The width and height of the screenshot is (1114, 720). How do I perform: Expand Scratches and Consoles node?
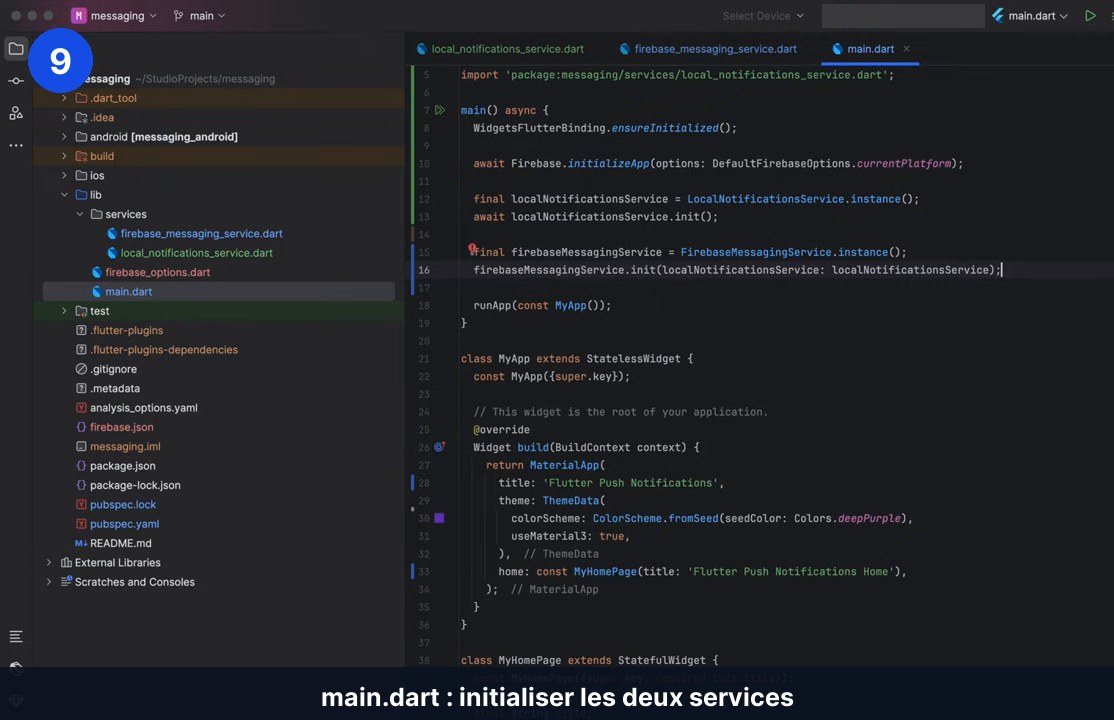(x=48, y=581)
